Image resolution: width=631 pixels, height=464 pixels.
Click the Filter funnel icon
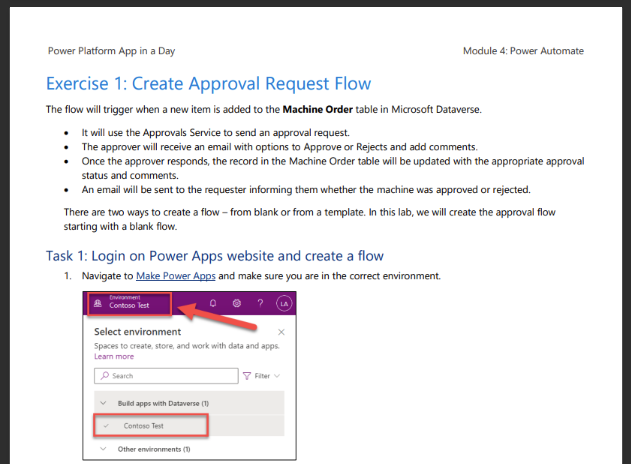click(247, 376)
